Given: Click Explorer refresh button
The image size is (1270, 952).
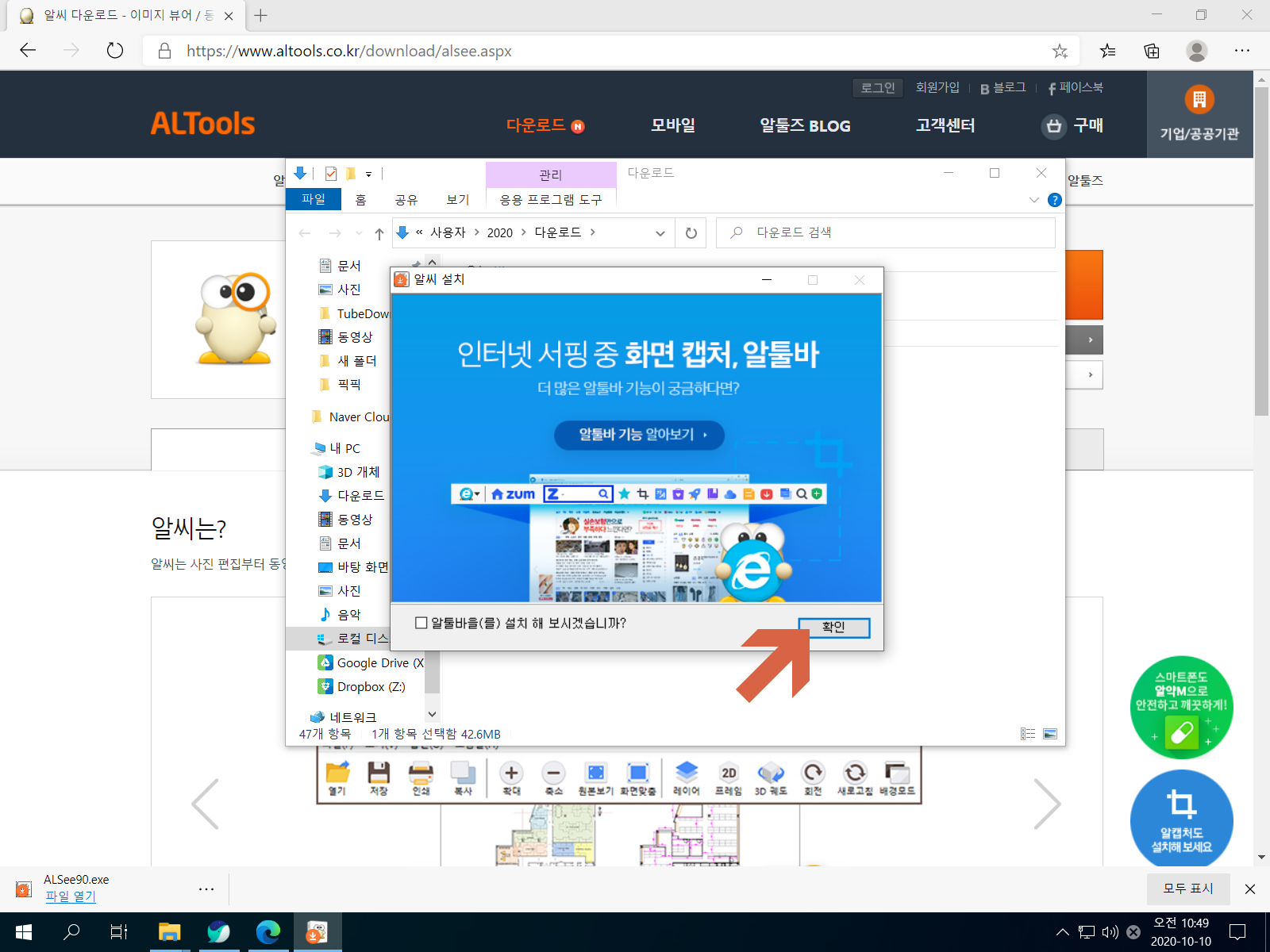Looking at the screenshot, I should 691,233.
